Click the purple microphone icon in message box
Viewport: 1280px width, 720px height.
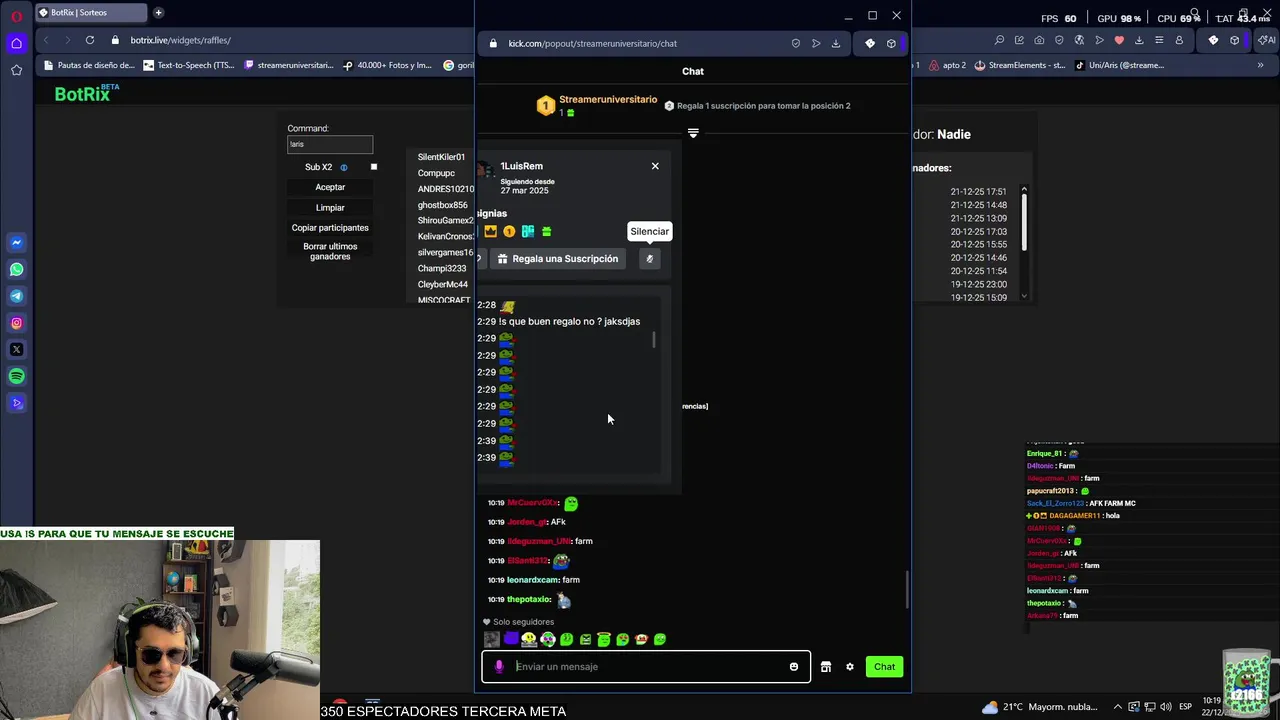point(499,667)
